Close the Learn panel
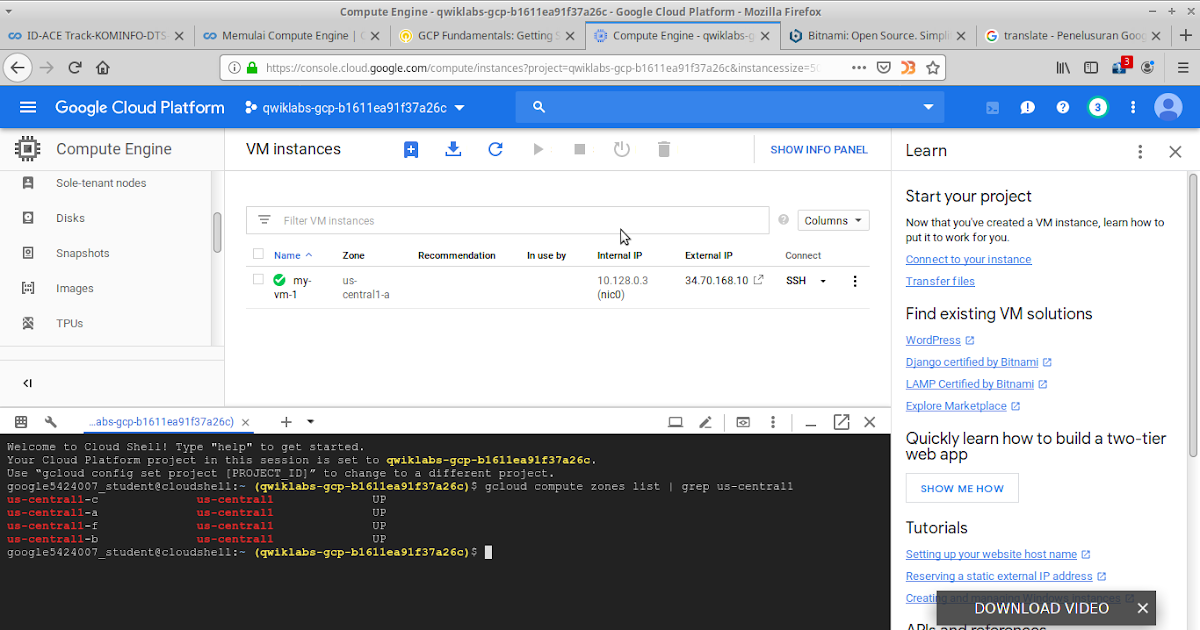Viewport: 1200px width, 630px height. point(1175,152)
